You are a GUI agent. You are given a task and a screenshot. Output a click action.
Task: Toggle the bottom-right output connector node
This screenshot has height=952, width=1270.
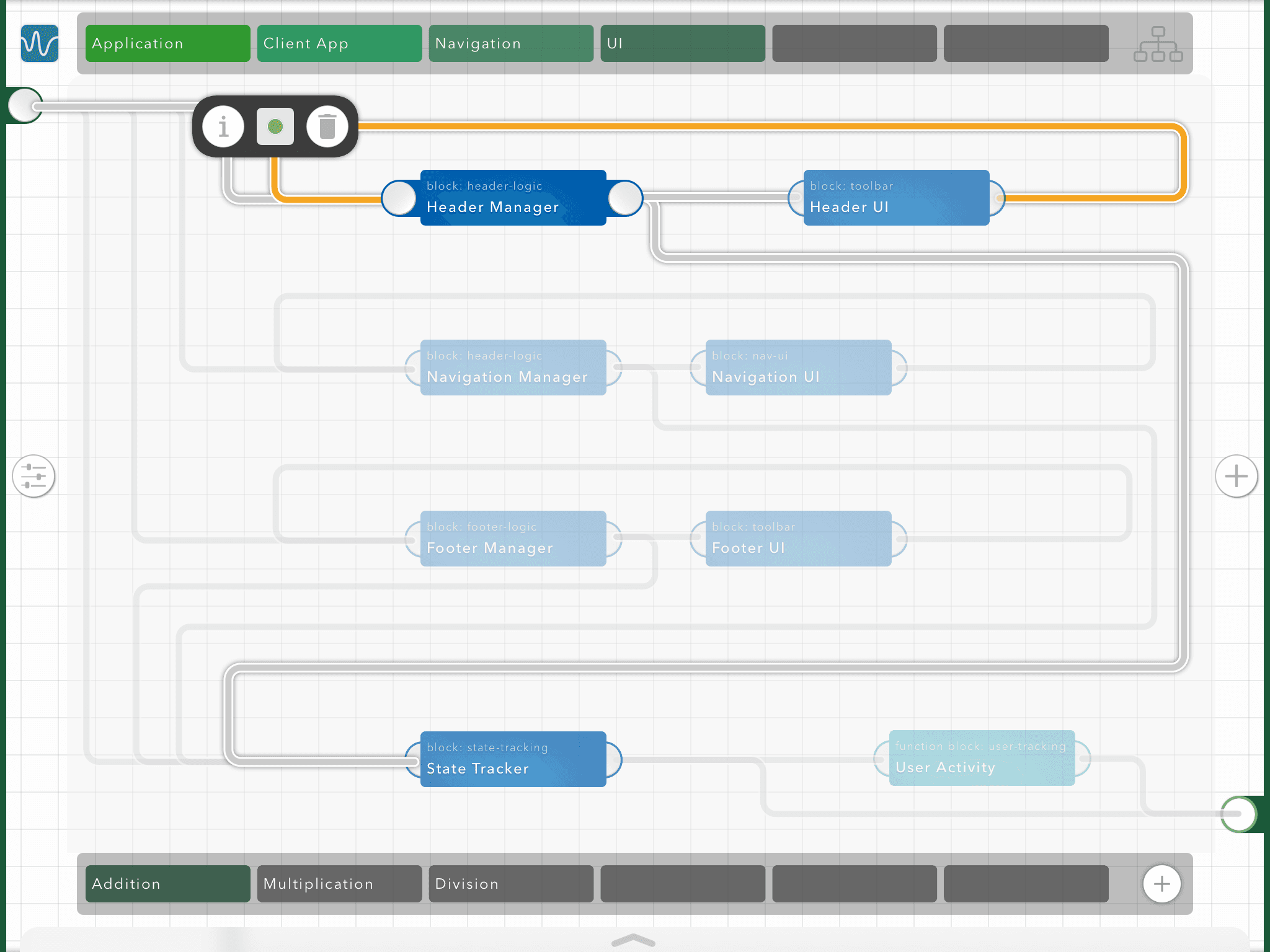click(1238, 814)
